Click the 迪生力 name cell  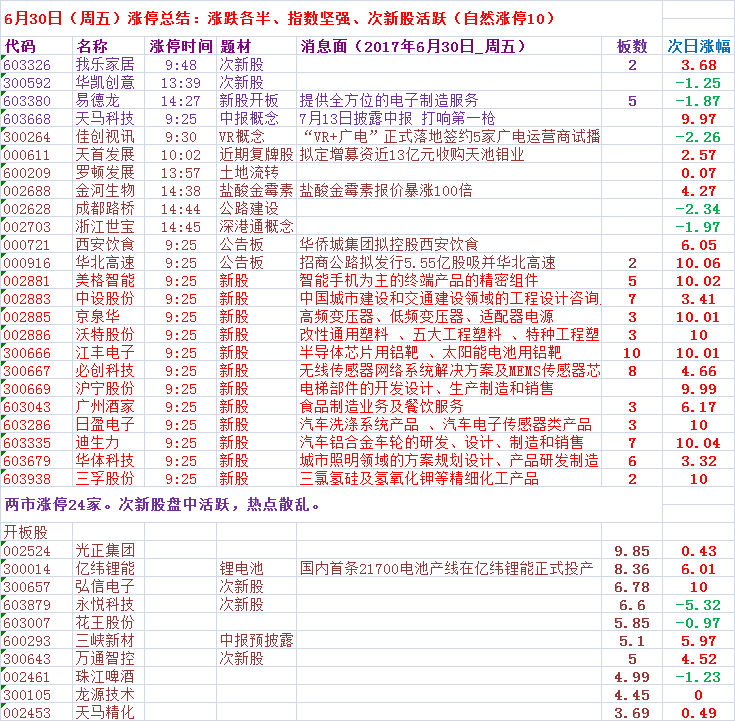tap(108, 443)
